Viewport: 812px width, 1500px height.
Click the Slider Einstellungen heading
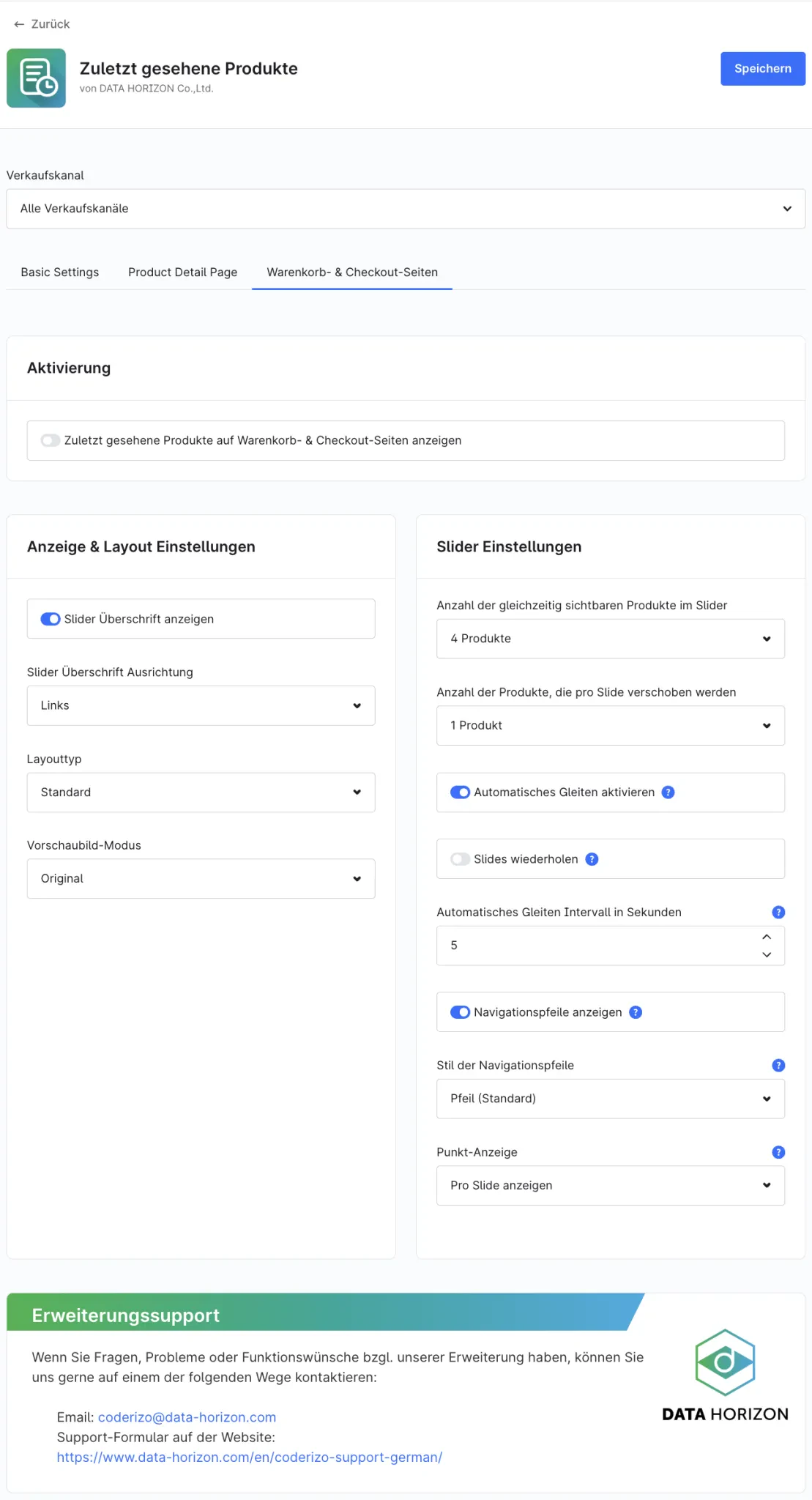[509, 547]
